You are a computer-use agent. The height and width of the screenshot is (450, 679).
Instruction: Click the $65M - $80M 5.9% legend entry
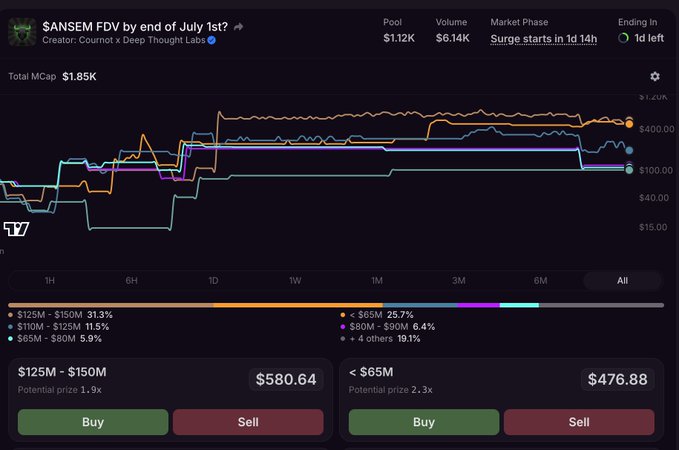55,339
